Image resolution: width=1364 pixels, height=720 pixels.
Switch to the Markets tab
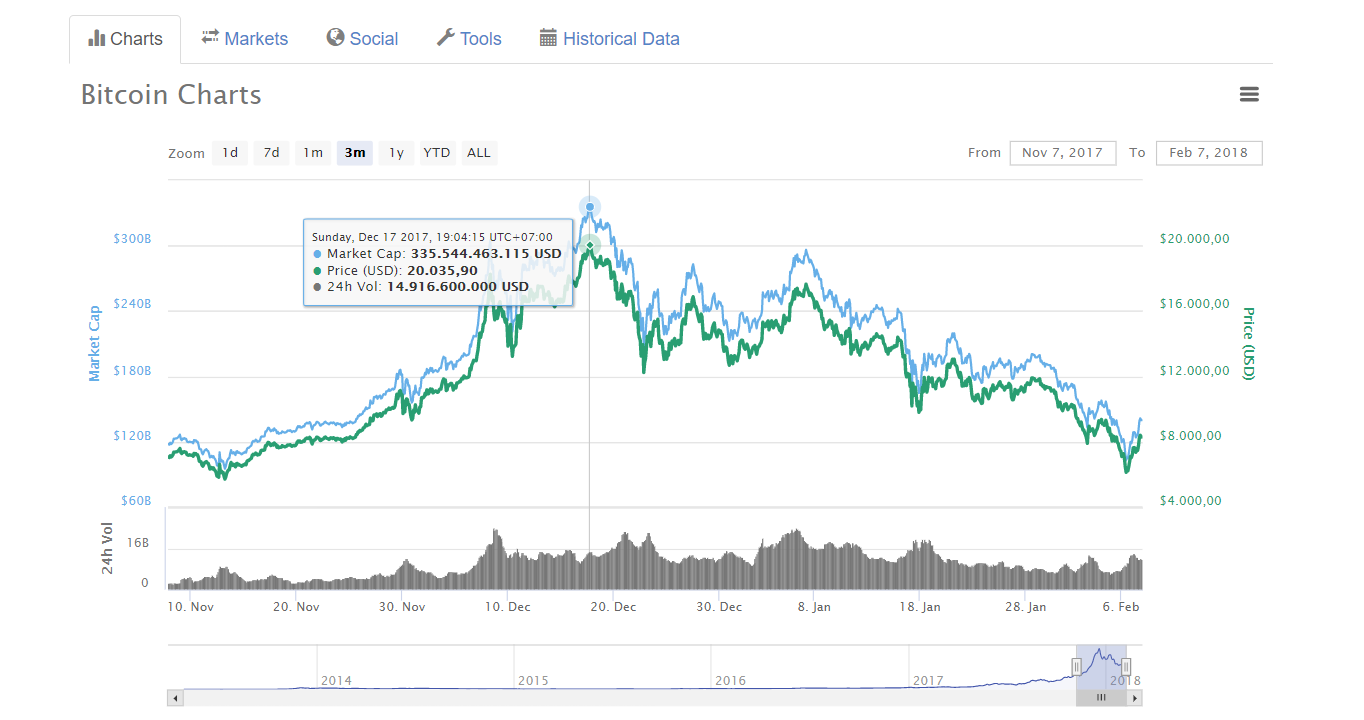click(244, 39)
